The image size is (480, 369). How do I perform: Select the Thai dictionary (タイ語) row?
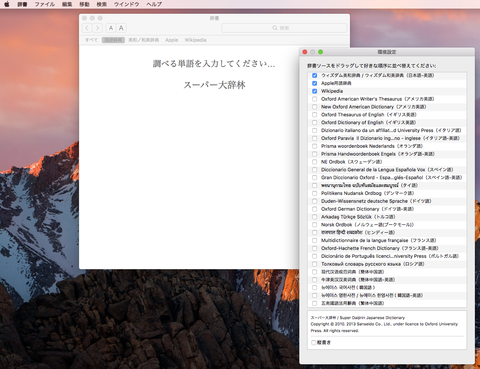click(387, 185)
